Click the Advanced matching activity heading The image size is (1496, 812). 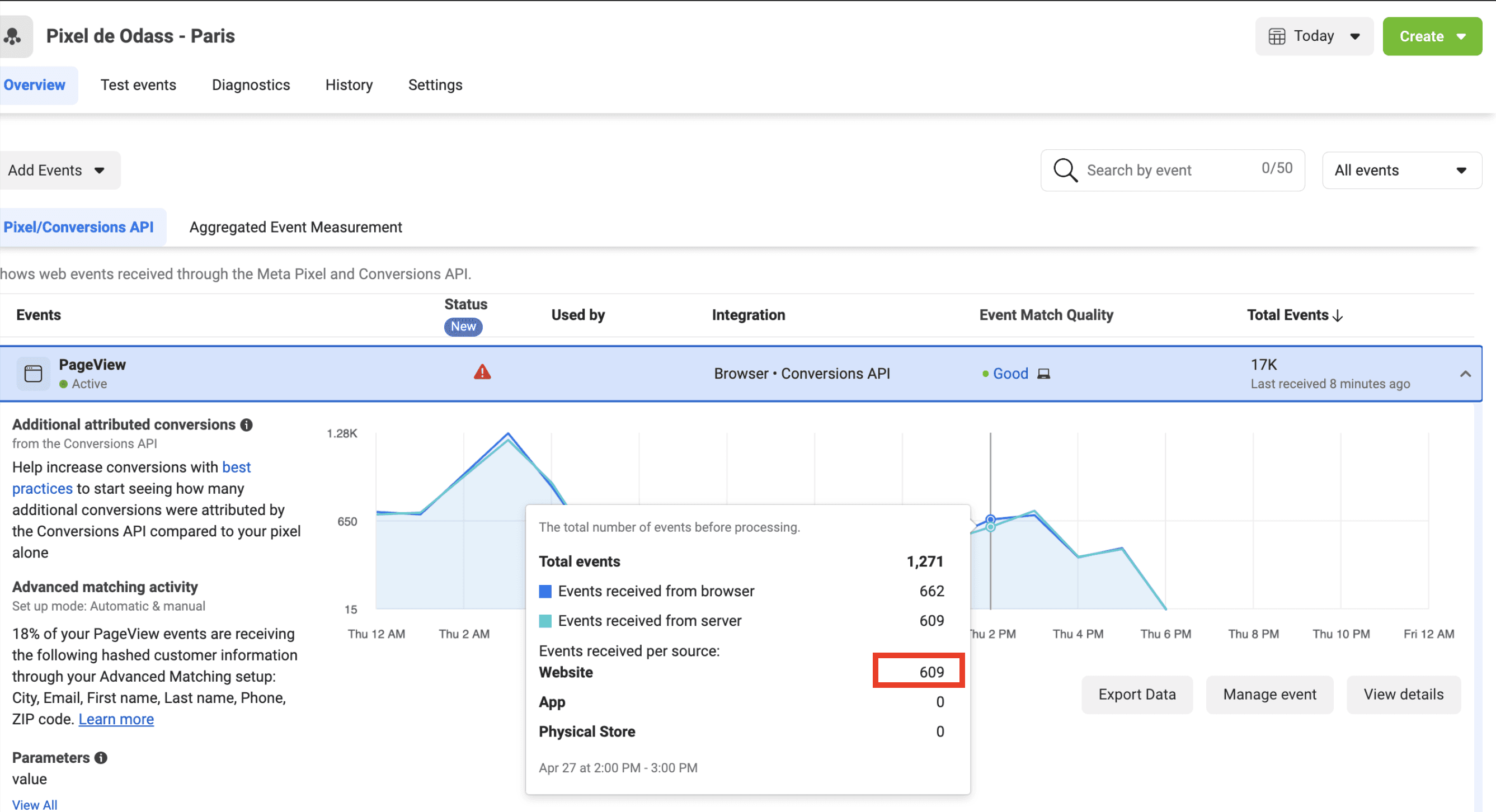(105, 587)
